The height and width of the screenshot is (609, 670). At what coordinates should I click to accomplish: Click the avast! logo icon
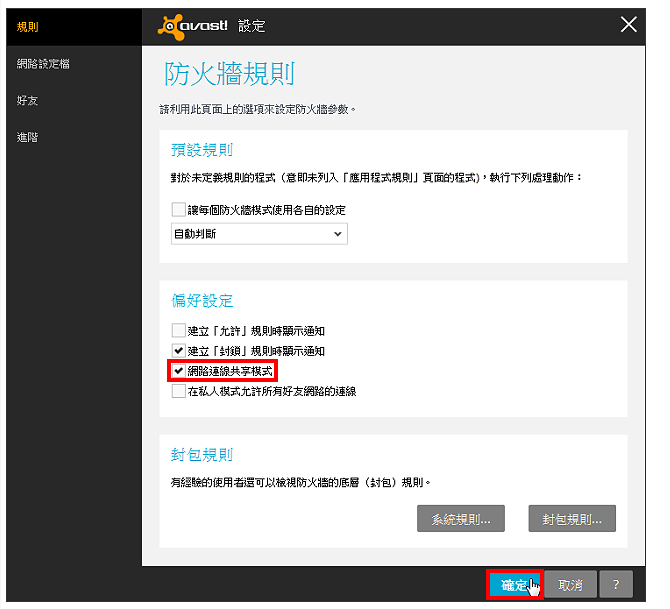171,26
